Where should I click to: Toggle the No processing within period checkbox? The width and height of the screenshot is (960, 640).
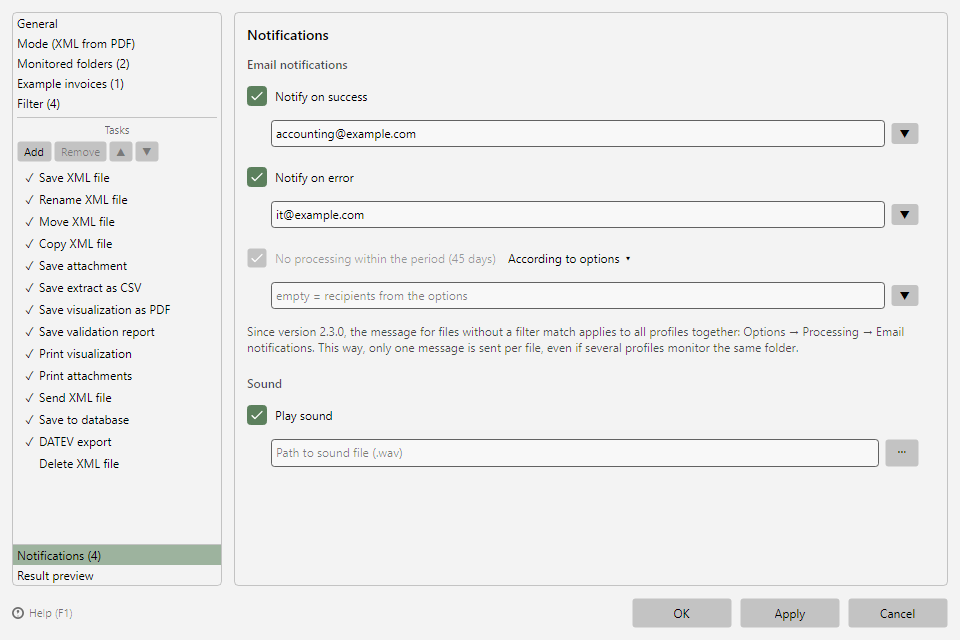[257, 258]
